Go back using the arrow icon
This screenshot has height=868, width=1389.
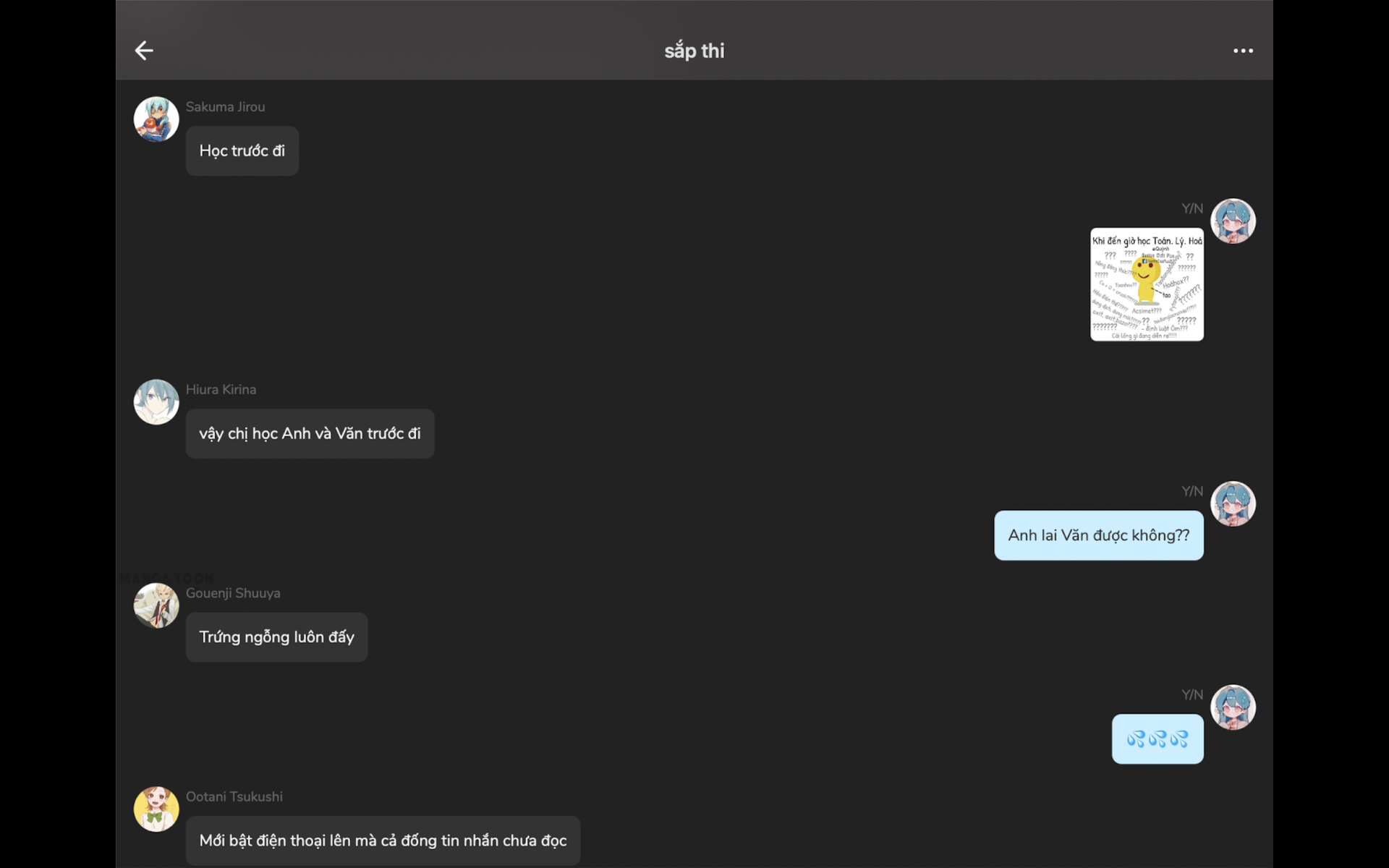pos(144,51)
